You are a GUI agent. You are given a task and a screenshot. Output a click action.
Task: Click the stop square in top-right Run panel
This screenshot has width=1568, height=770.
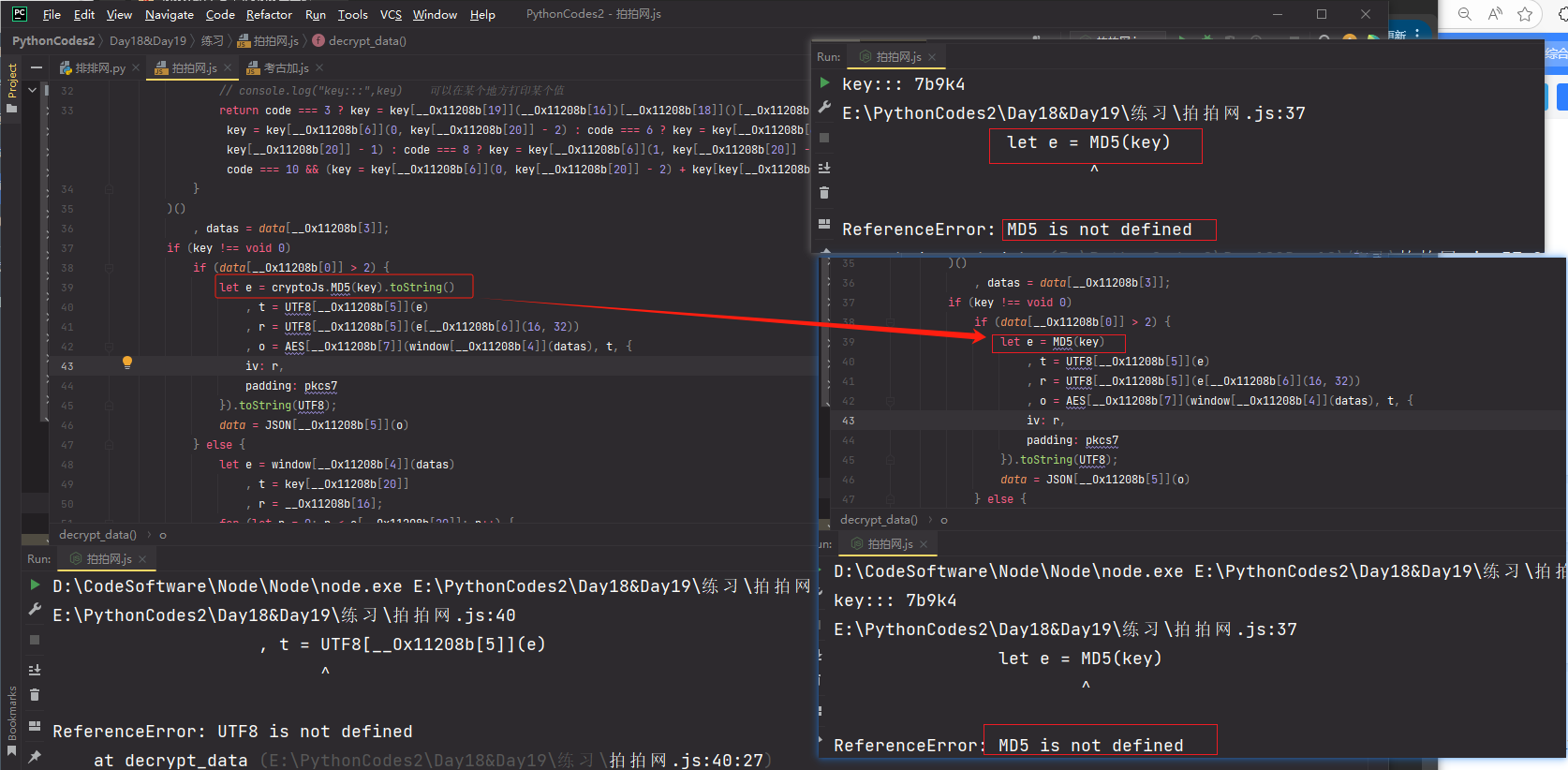824,138
